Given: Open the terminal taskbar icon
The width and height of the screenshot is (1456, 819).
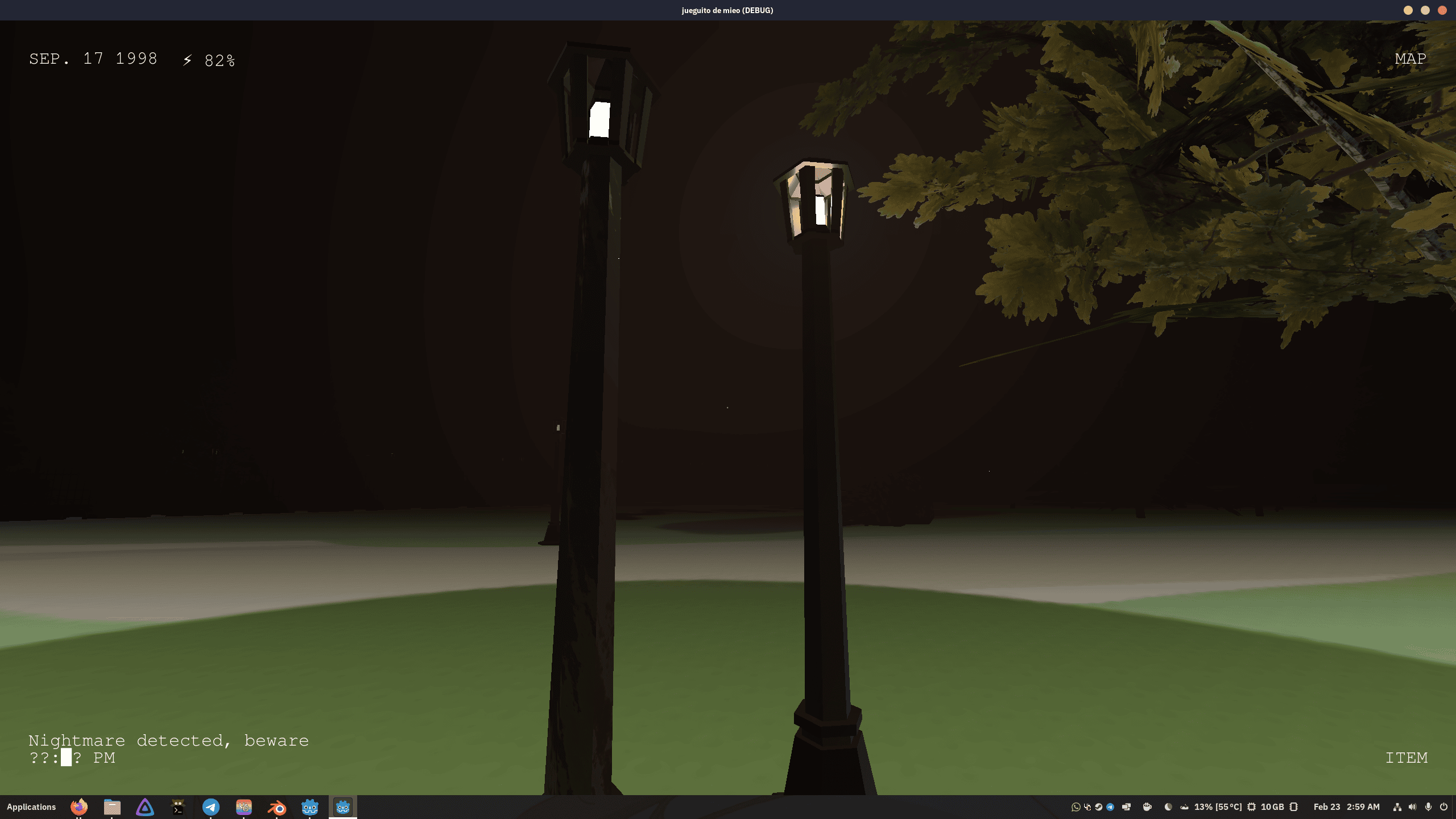Looking at the screenshot, I should pyautogui.click(x=178, y=807).
